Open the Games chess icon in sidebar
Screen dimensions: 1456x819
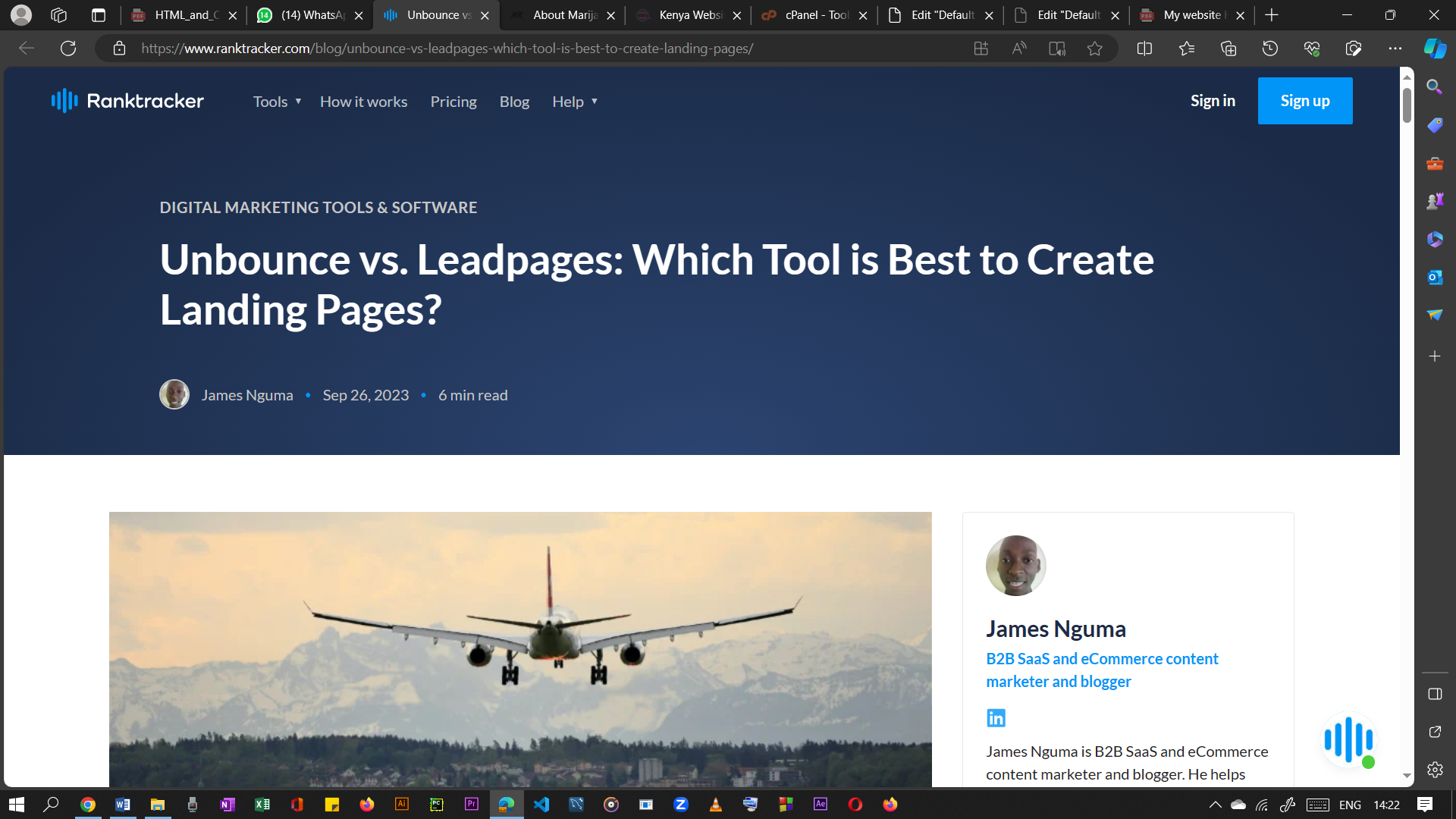tap(1435, 201)
